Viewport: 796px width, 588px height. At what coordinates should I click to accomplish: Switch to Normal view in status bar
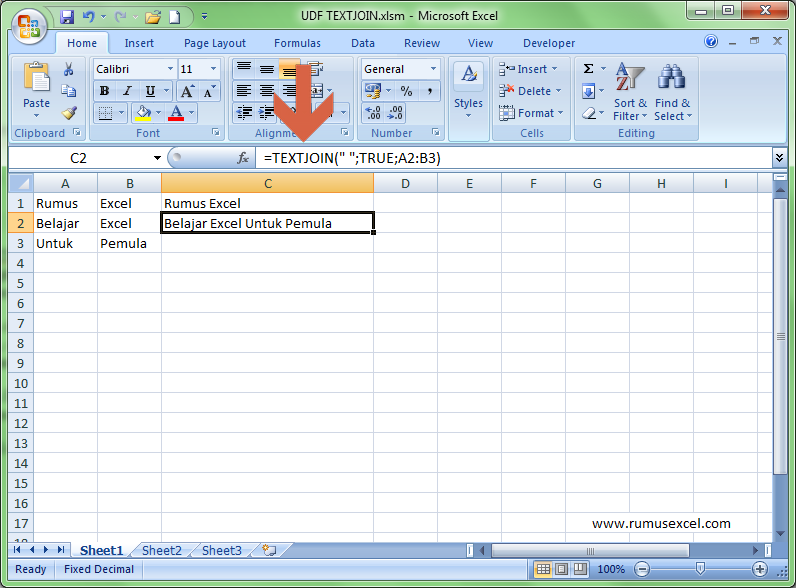click(543, 569)
